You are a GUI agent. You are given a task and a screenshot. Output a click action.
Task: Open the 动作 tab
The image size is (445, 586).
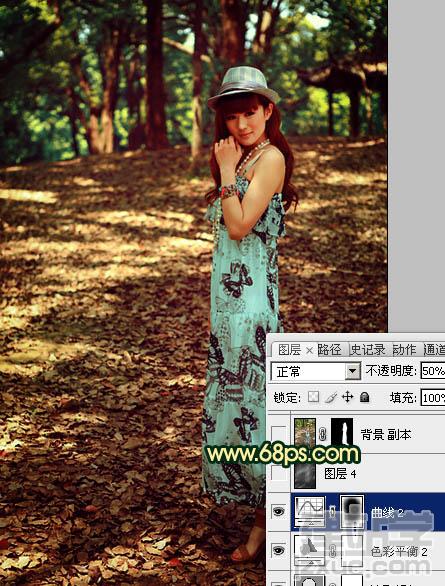pos(404,349)
